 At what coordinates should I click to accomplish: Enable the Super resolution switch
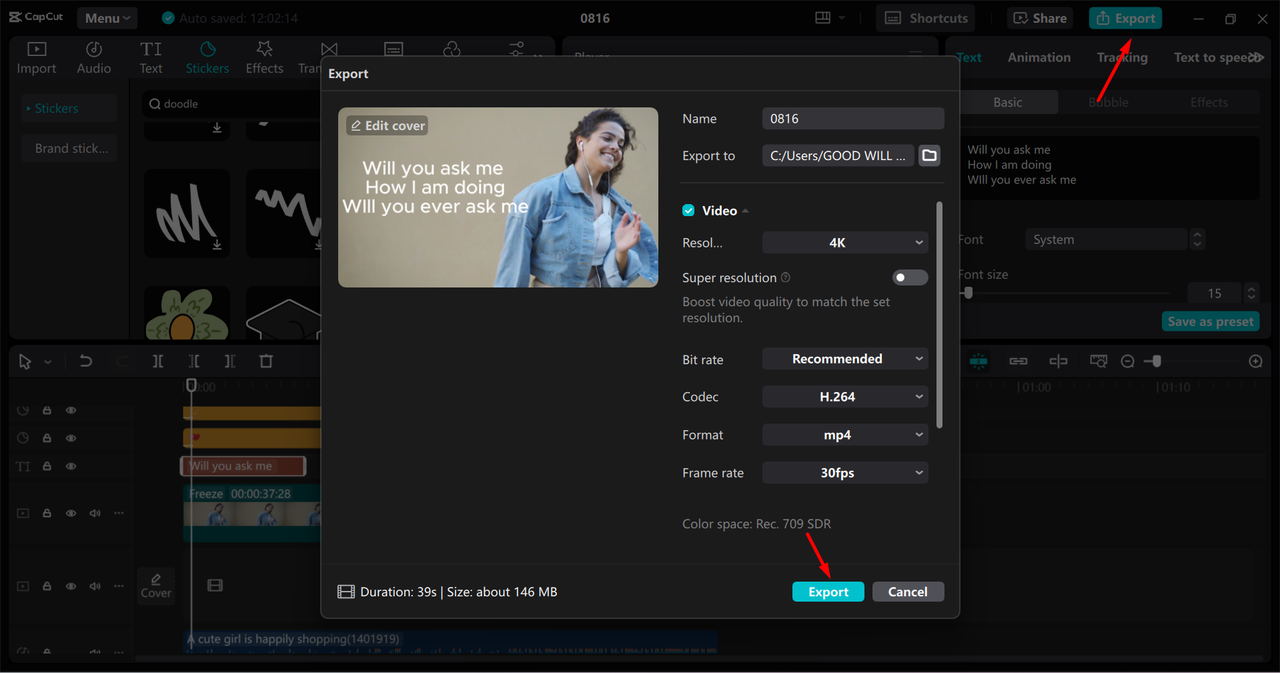(x=910, y=278)
